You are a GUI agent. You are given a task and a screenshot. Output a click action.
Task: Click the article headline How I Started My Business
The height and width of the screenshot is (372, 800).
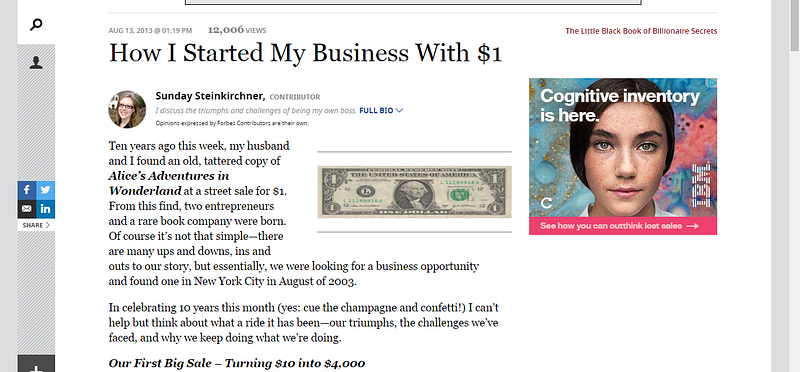[x=306, y=53]
